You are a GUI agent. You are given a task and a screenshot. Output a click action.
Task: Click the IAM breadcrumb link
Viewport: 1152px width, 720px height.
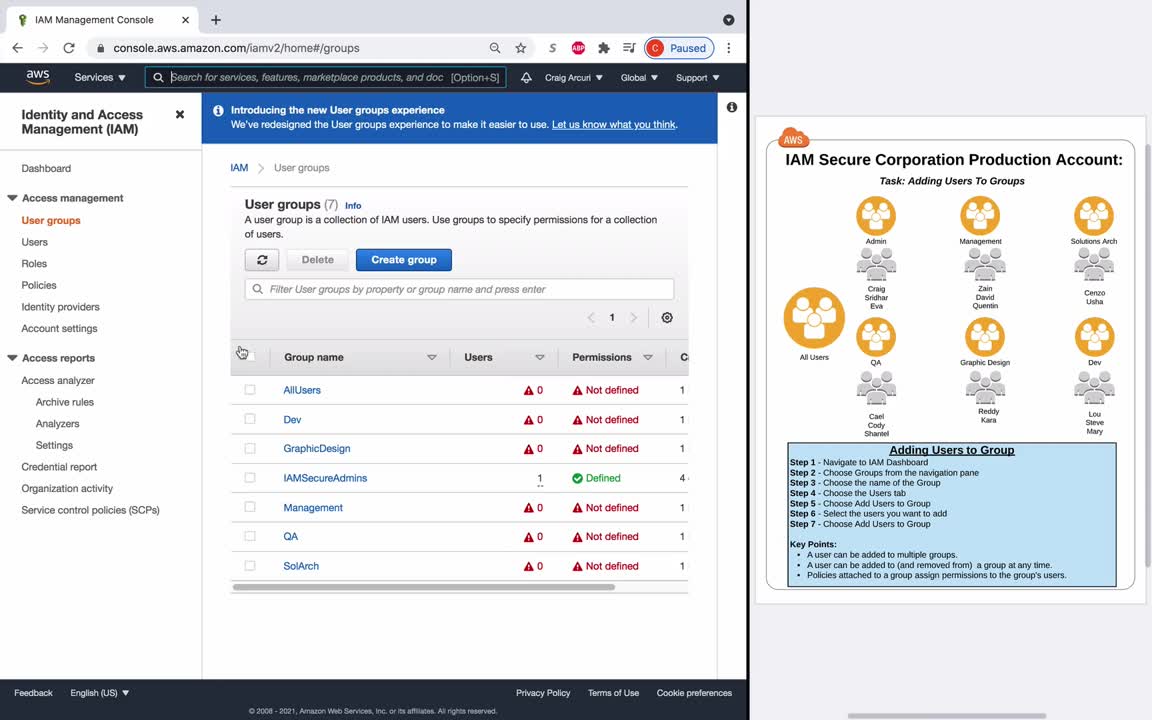[x=240, y=168]
